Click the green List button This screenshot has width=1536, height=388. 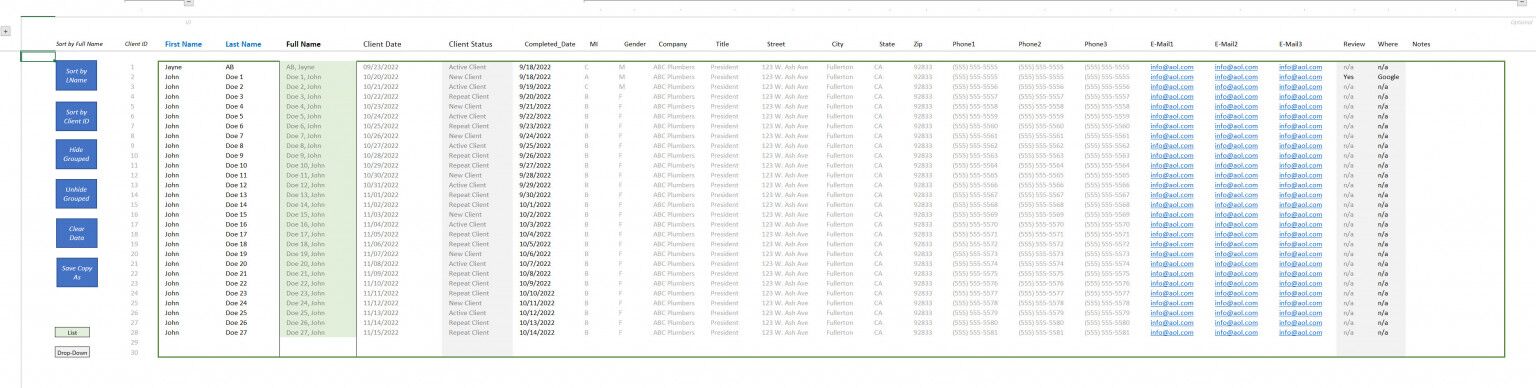[72, 332]
